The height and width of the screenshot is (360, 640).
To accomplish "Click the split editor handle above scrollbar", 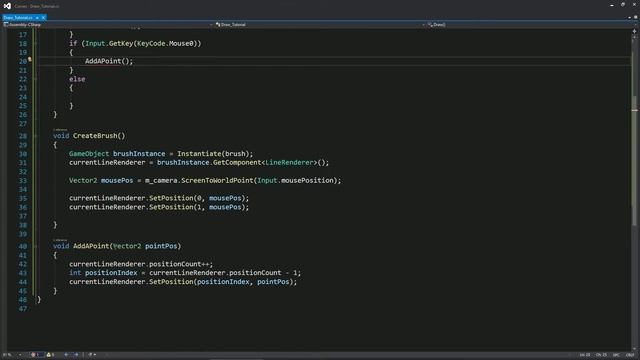I will (634, 31).
